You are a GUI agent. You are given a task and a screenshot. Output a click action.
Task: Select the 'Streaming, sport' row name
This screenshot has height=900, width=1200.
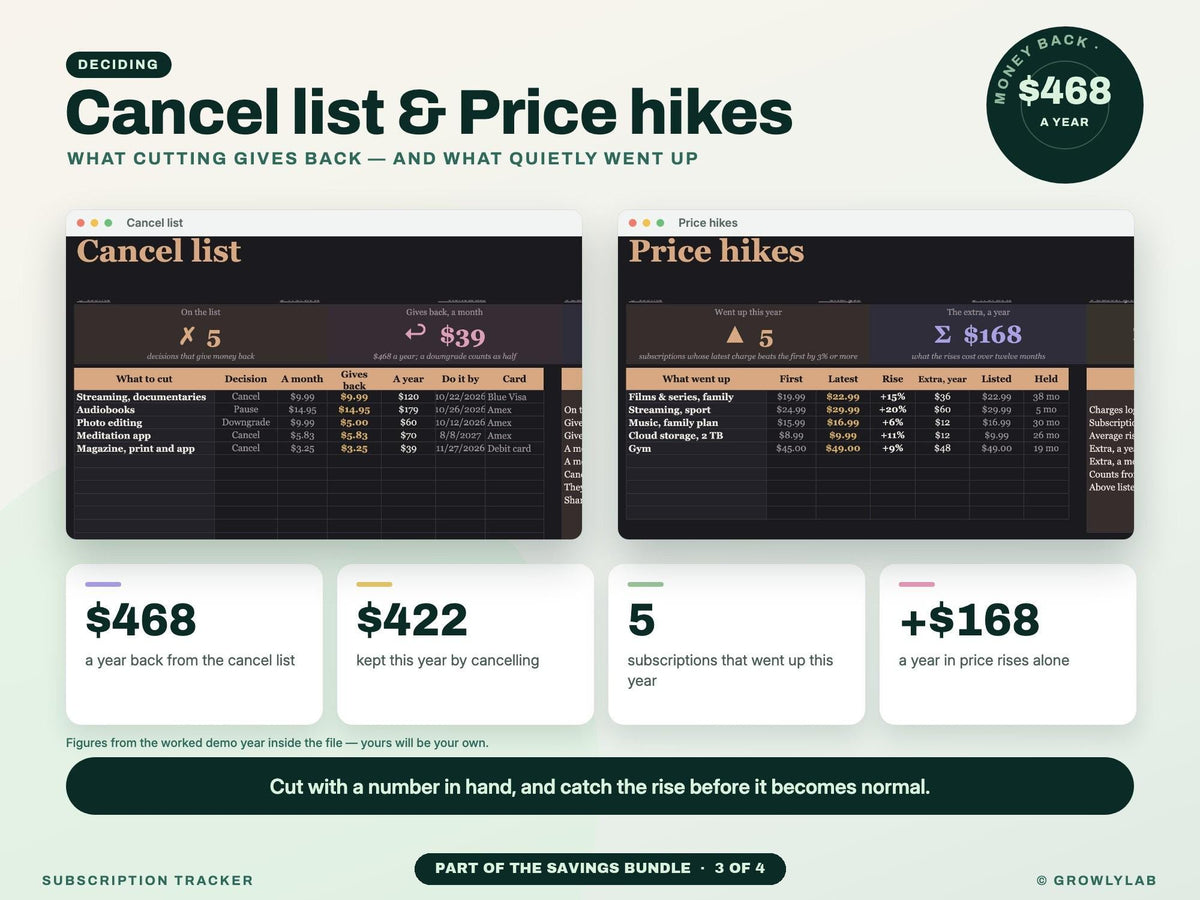pyautogui.click(x=668, y=410)
